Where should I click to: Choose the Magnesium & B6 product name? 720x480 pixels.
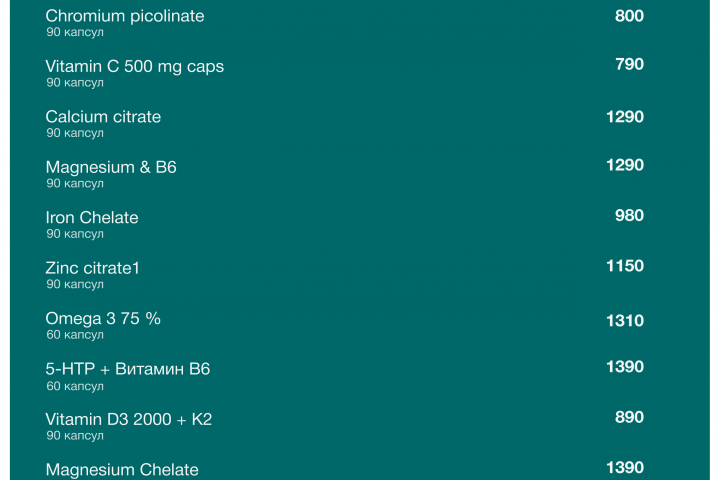point(111,167)
